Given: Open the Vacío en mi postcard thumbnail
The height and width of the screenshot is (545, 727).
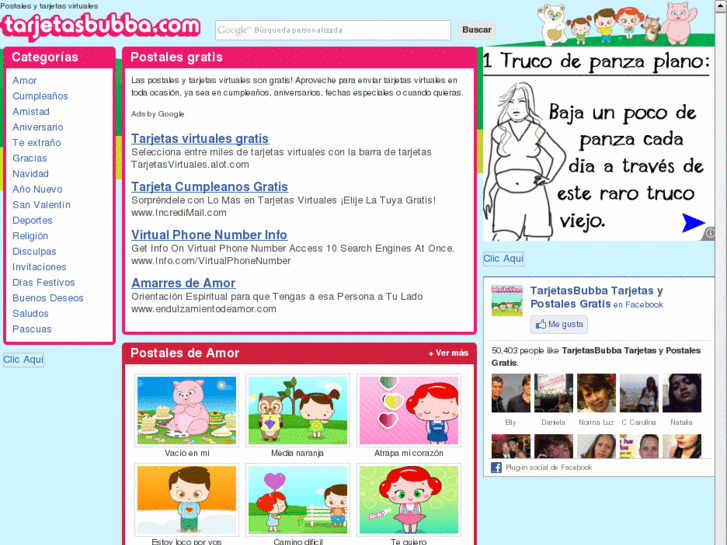Looking at the screenshot, I should pyautogui.click(x=186, y=410).
